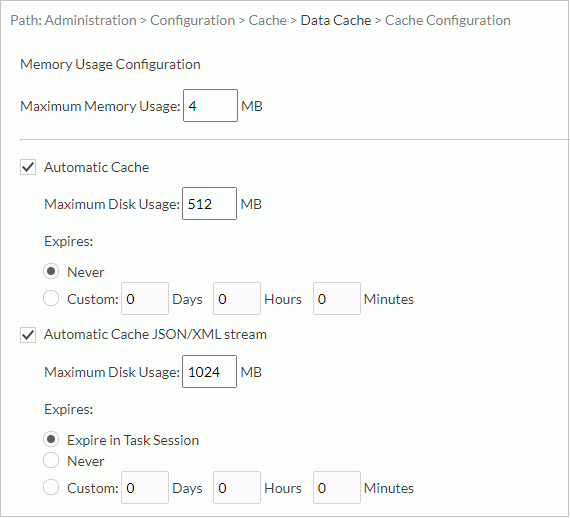This screenshot has height=518, width=570.
Task: Click the Maximum Memory Usage field
Action: tap(210, 106)
